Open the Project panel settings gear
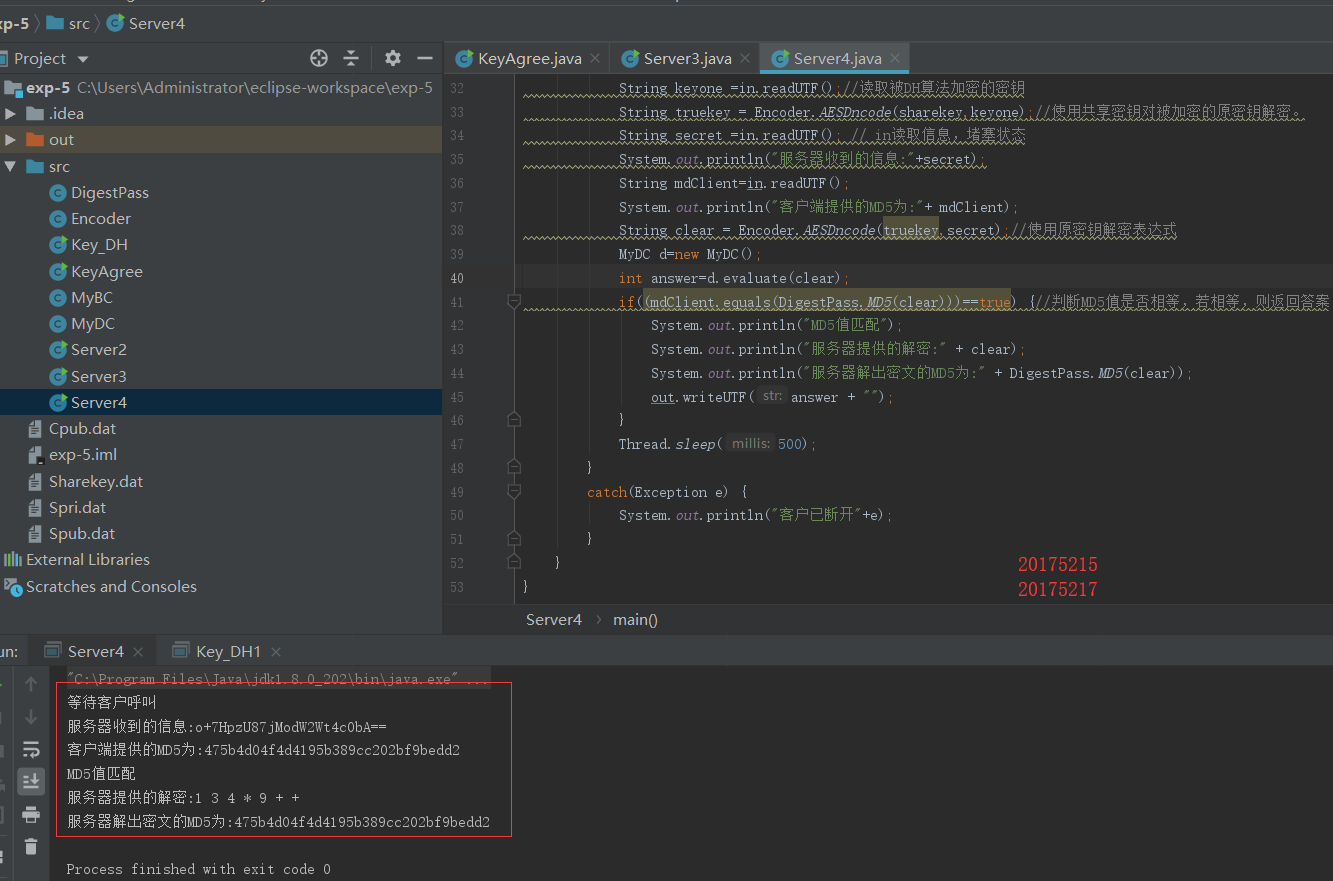 coord(393,58)
